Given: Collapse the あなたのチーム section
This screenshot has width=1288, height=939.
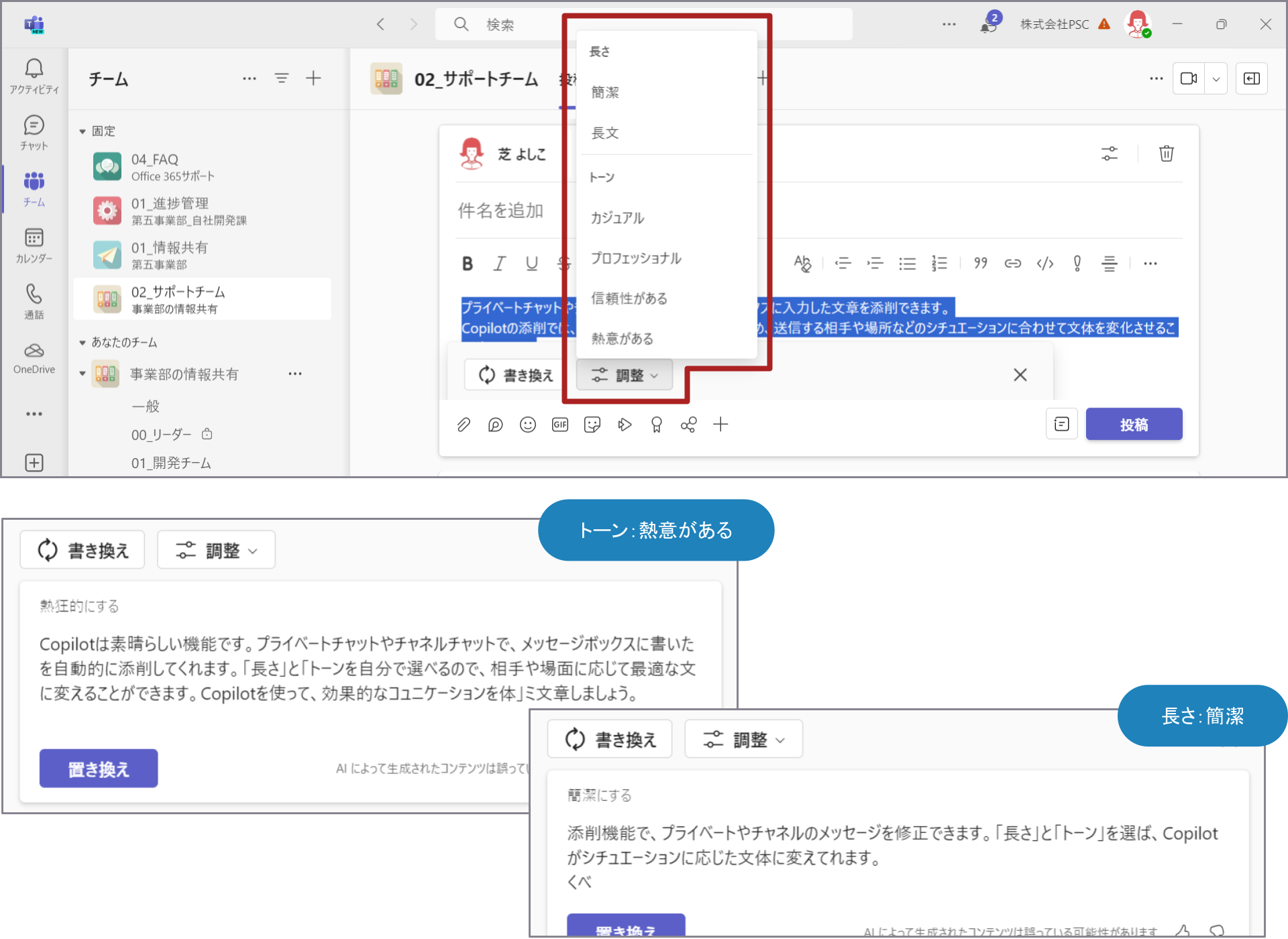Looking at the screenshot, I should click(83, 343).
